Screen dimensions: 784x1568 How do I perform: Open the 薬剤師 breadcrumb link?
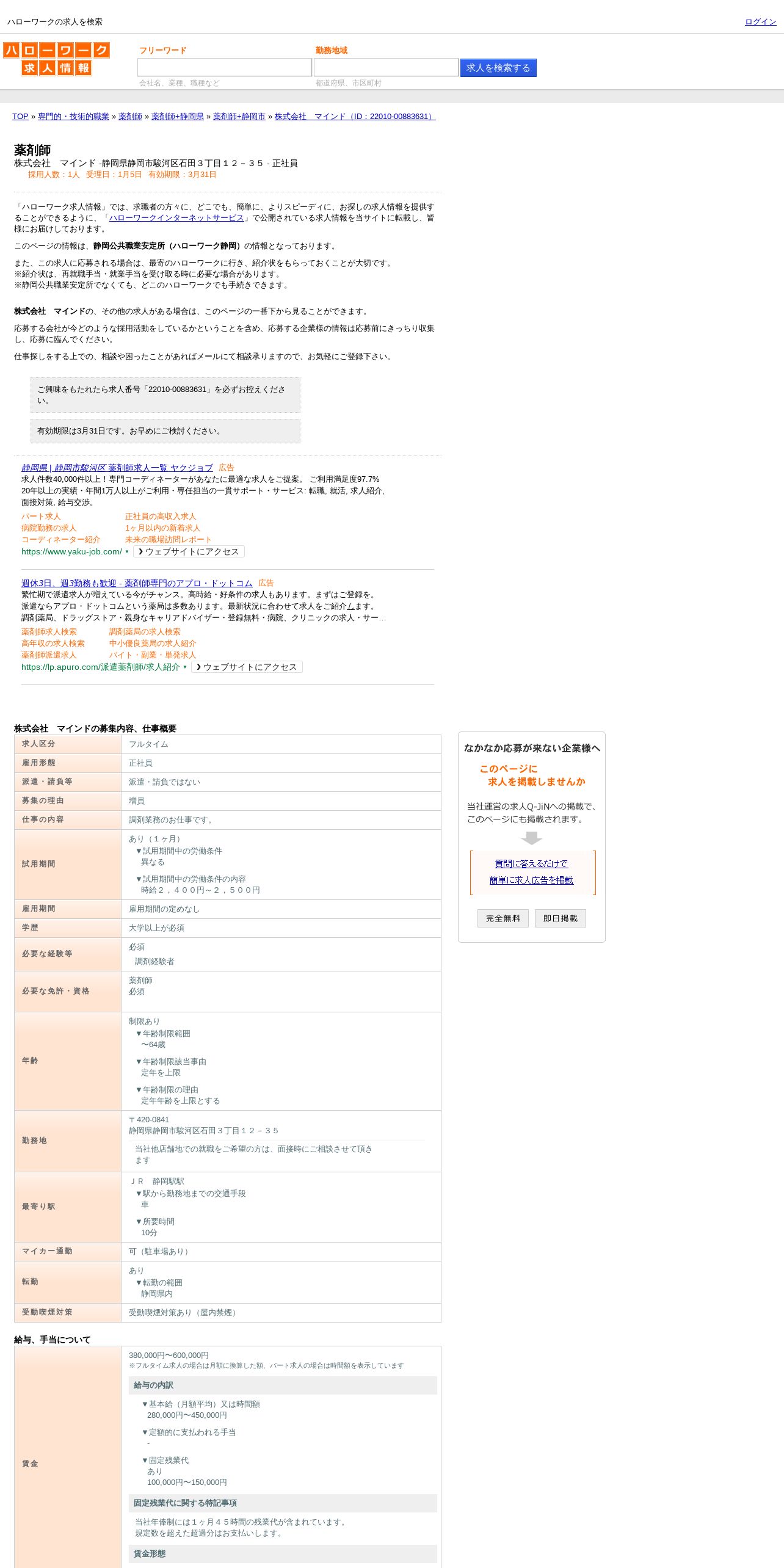tap(130, 117)
